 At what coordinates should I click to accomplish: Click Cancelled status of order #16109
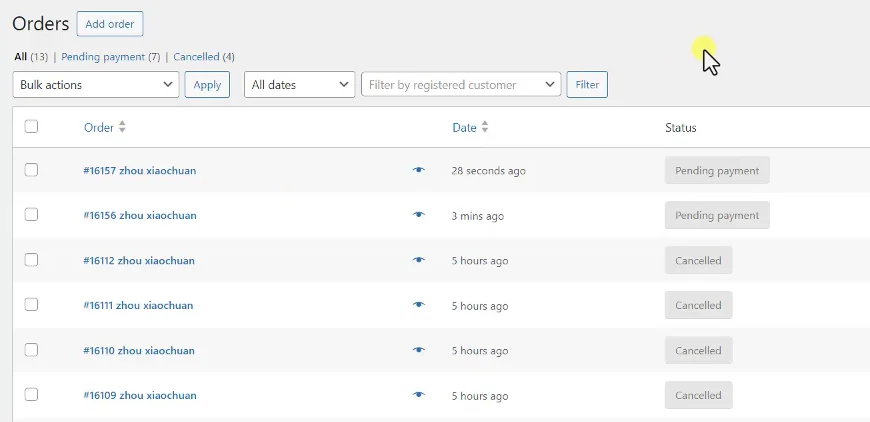click(699, 395)
